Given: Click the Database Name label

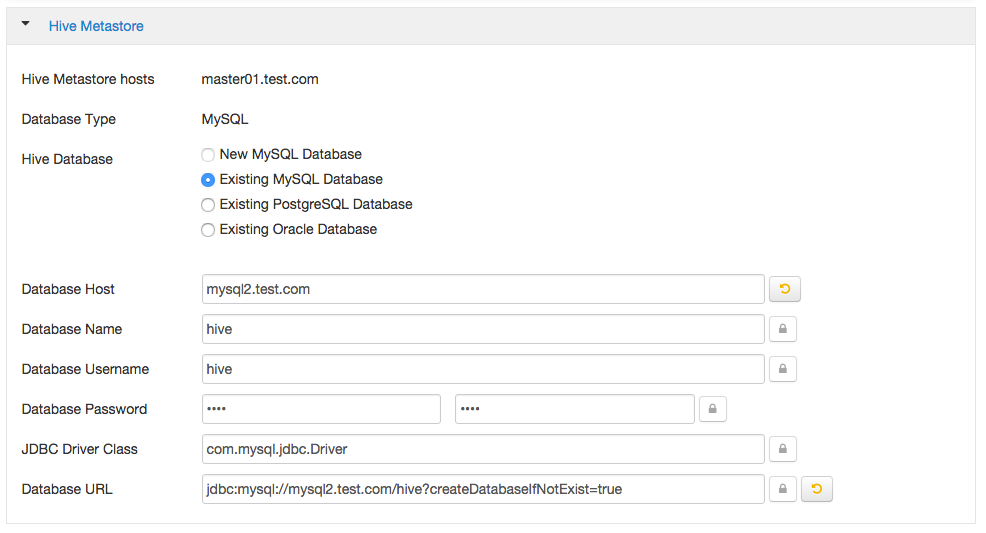Looking at the screenshot, I should tap(72, 329).
